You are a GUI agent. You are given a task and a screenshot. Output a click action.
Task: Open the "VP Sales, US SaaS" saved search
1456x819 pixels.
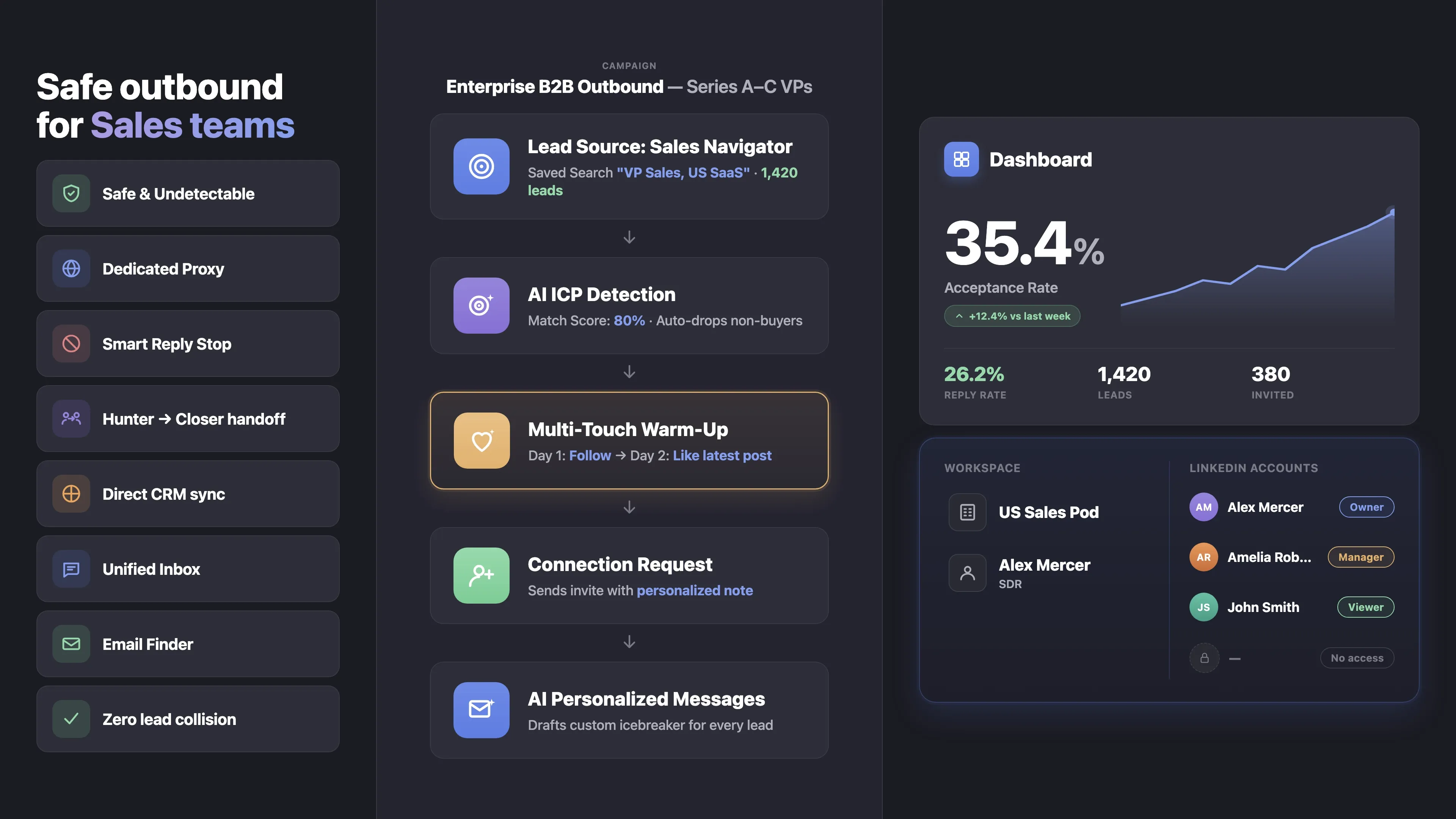(683, 173)
